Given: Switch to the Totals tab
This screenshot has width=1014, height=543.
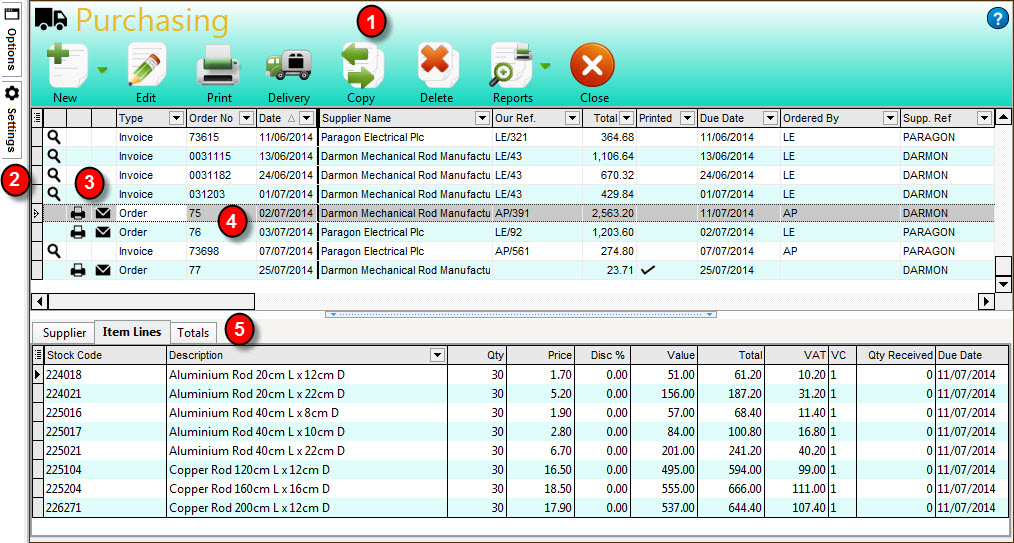Looking at the screenshot, I should point(193,332).
